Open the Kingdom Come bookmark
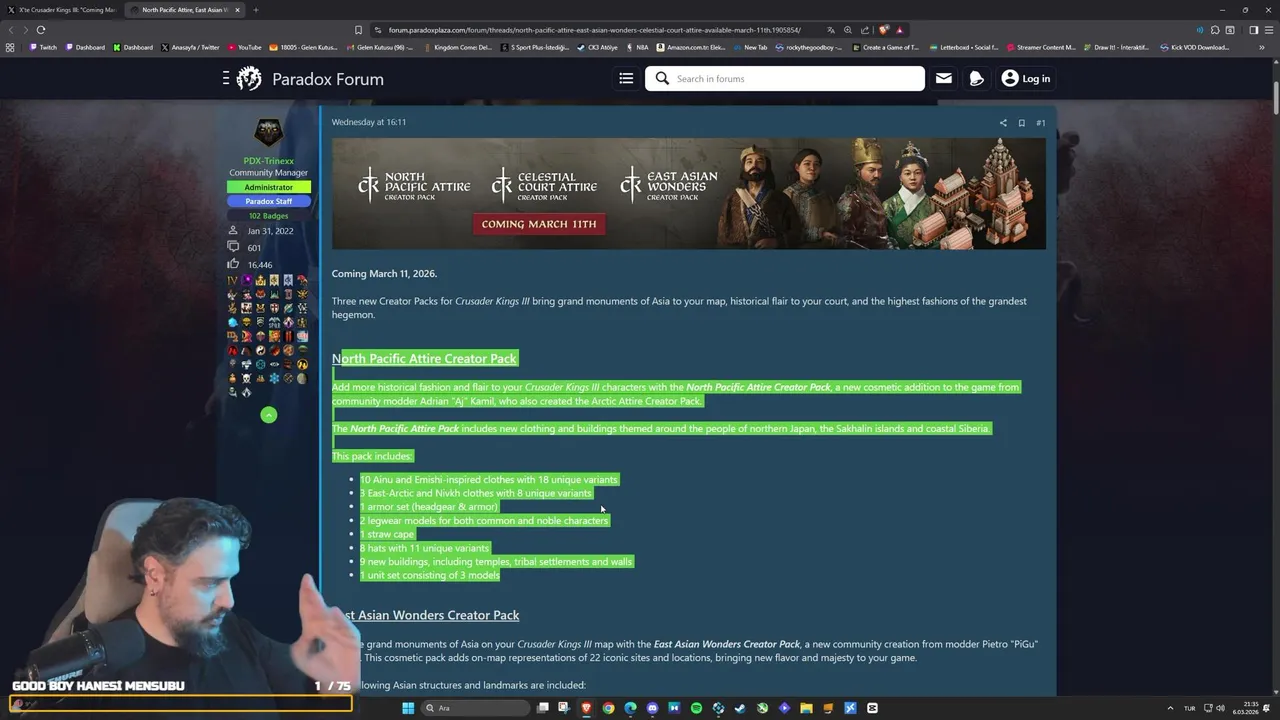 [458, 47]
